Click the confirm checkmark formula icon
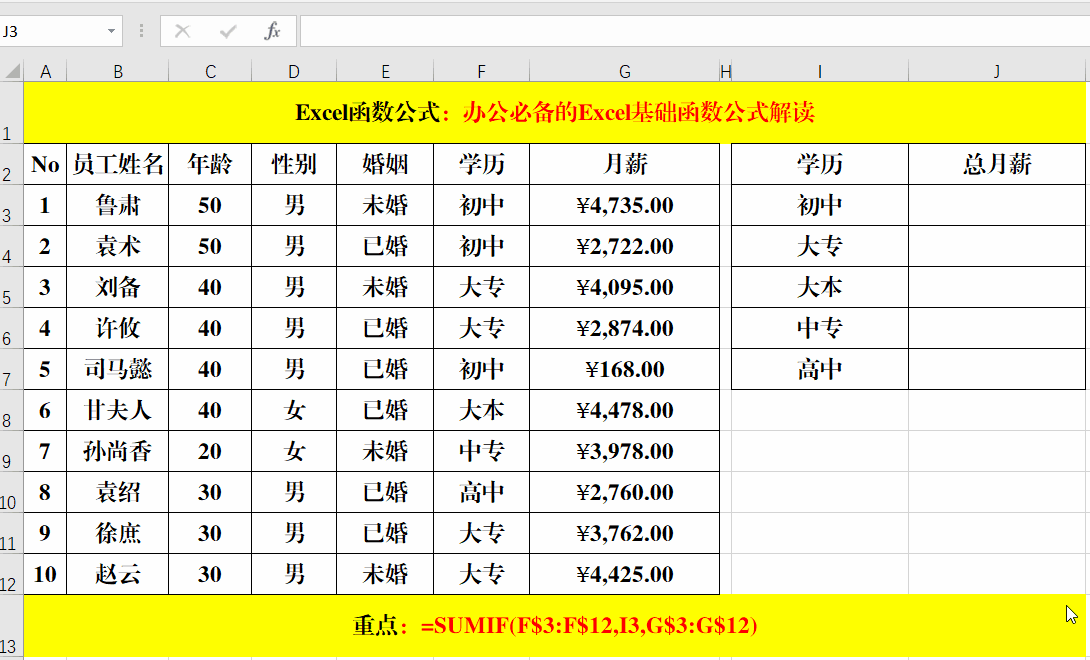Image resolution: width=1090 pixels, height=660 pixels. (227, 31)
